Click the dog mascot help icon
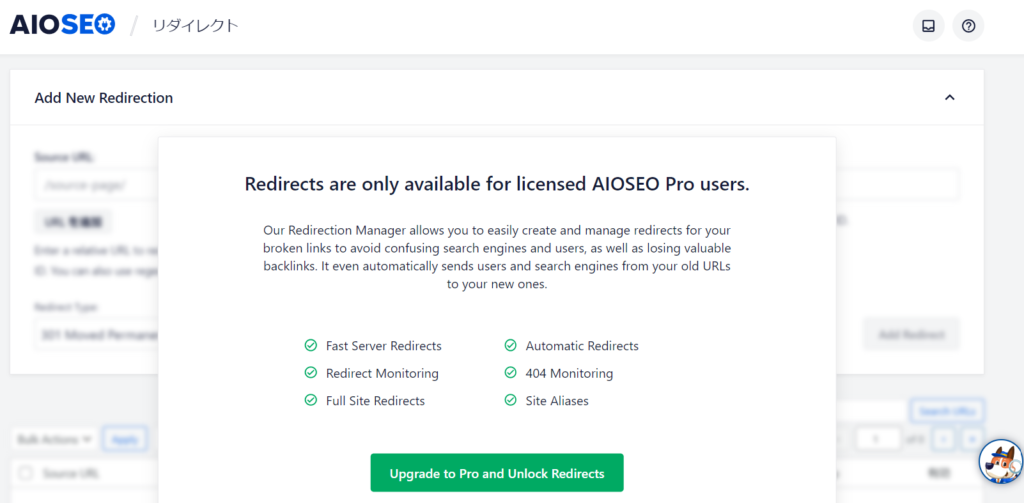 pos(999,462)
